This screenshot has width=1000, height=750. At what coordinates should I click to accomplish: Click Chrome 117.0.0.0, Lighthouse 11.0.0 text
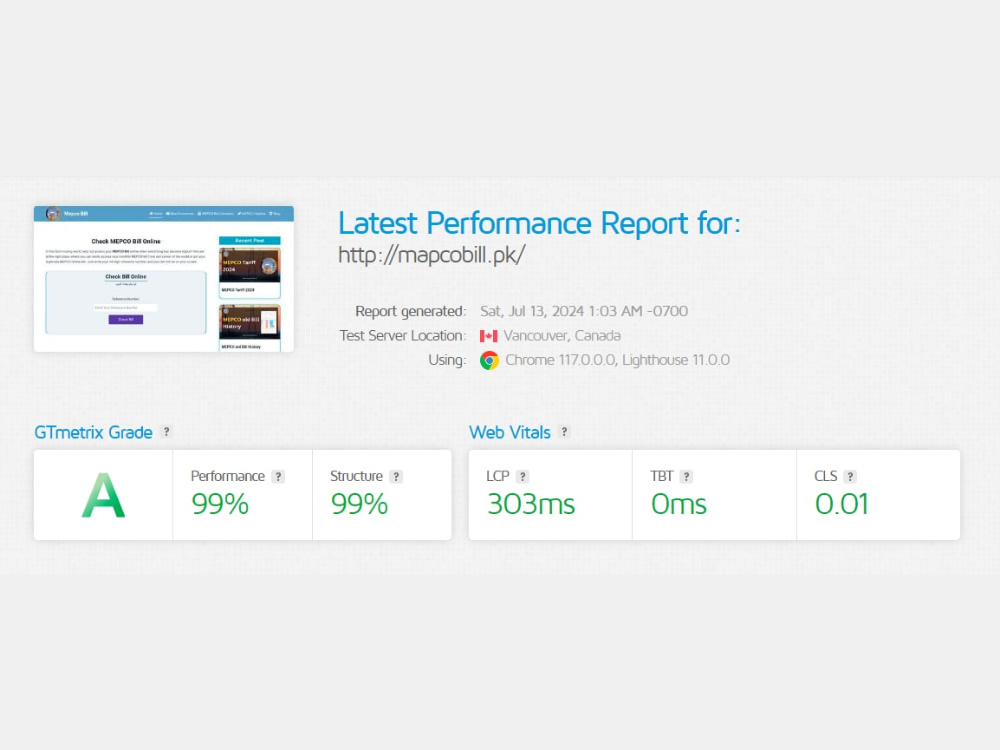(x=617, y=360)
